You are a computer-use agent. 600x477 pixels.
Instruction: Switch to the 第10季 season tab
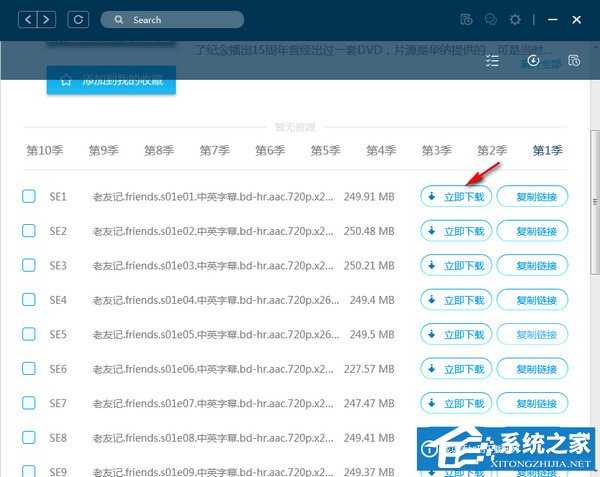click(45, 151)
